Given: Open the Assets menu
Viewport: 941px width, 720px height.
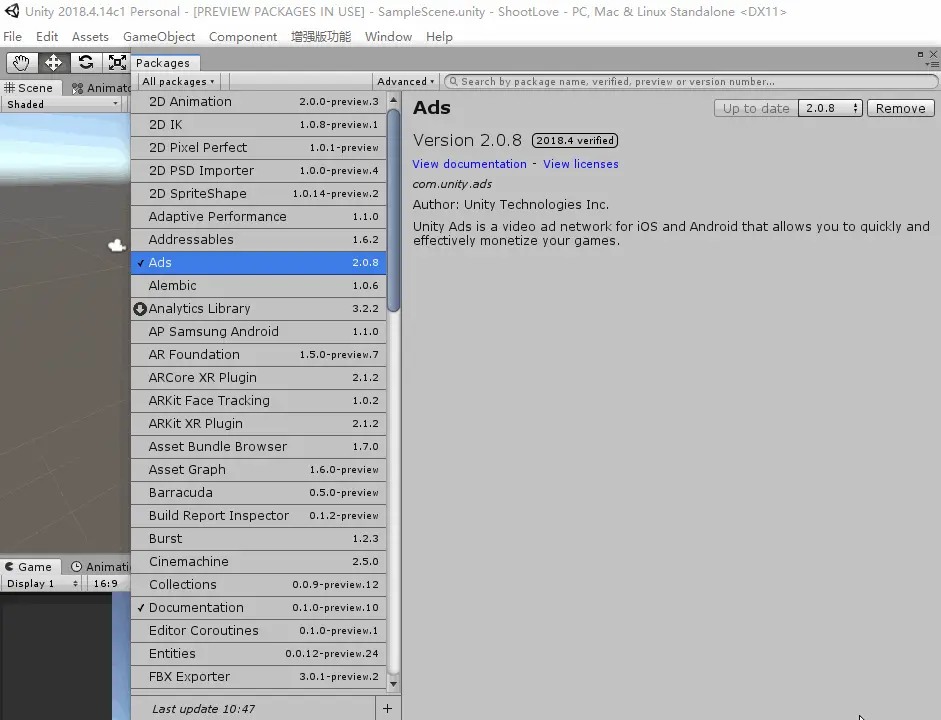Looking at the screenshot, I should pyautogui.click(x=90, y=37).
